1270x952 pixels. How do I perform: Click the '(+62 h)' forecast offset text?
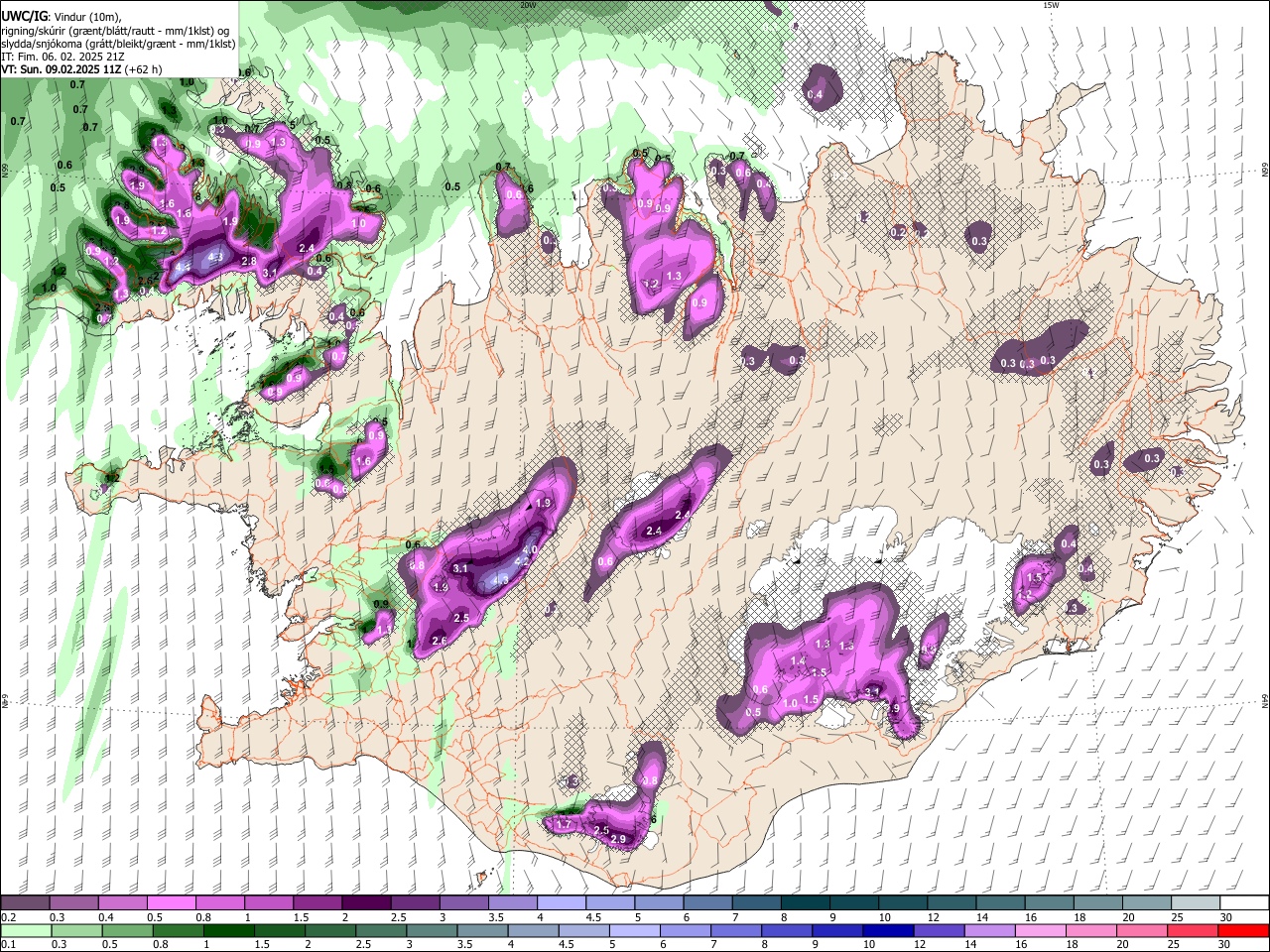coord(143,69)
